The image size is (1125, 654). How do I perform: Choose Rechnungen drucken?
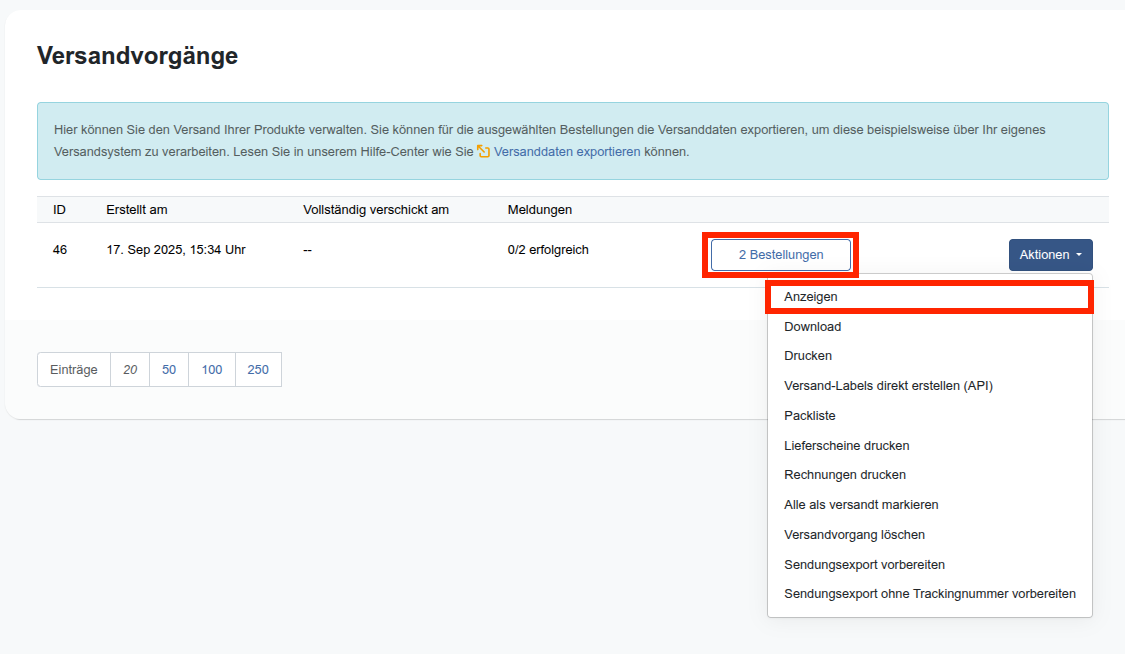[x=930, y=475]
